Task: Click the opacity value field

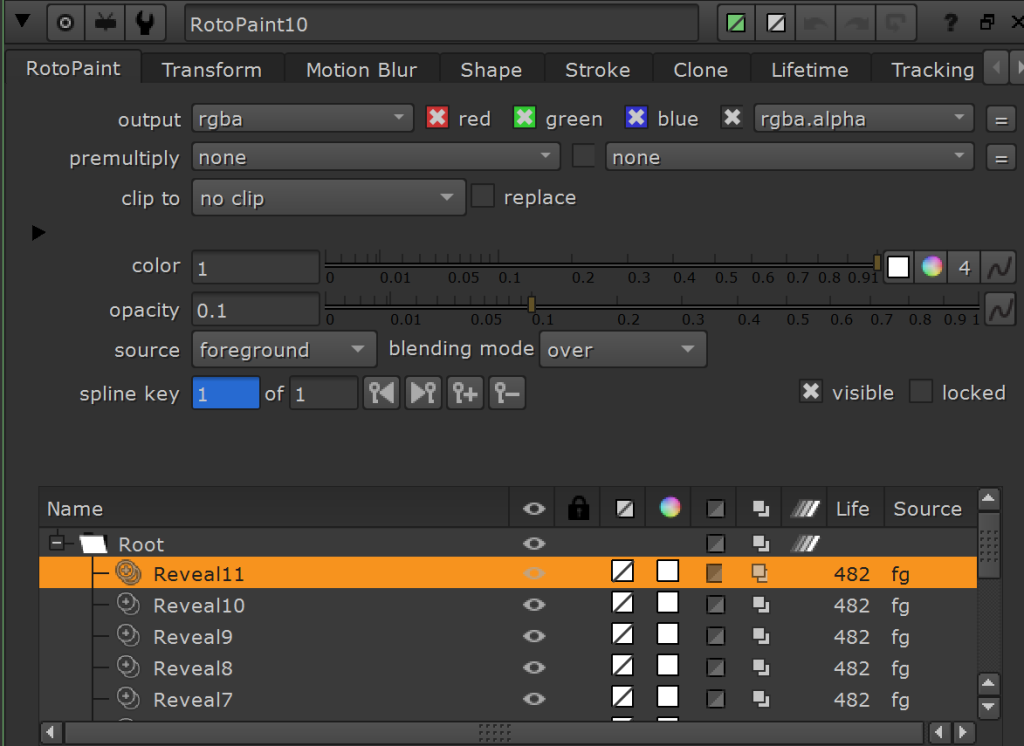Action: pos(255,310)
